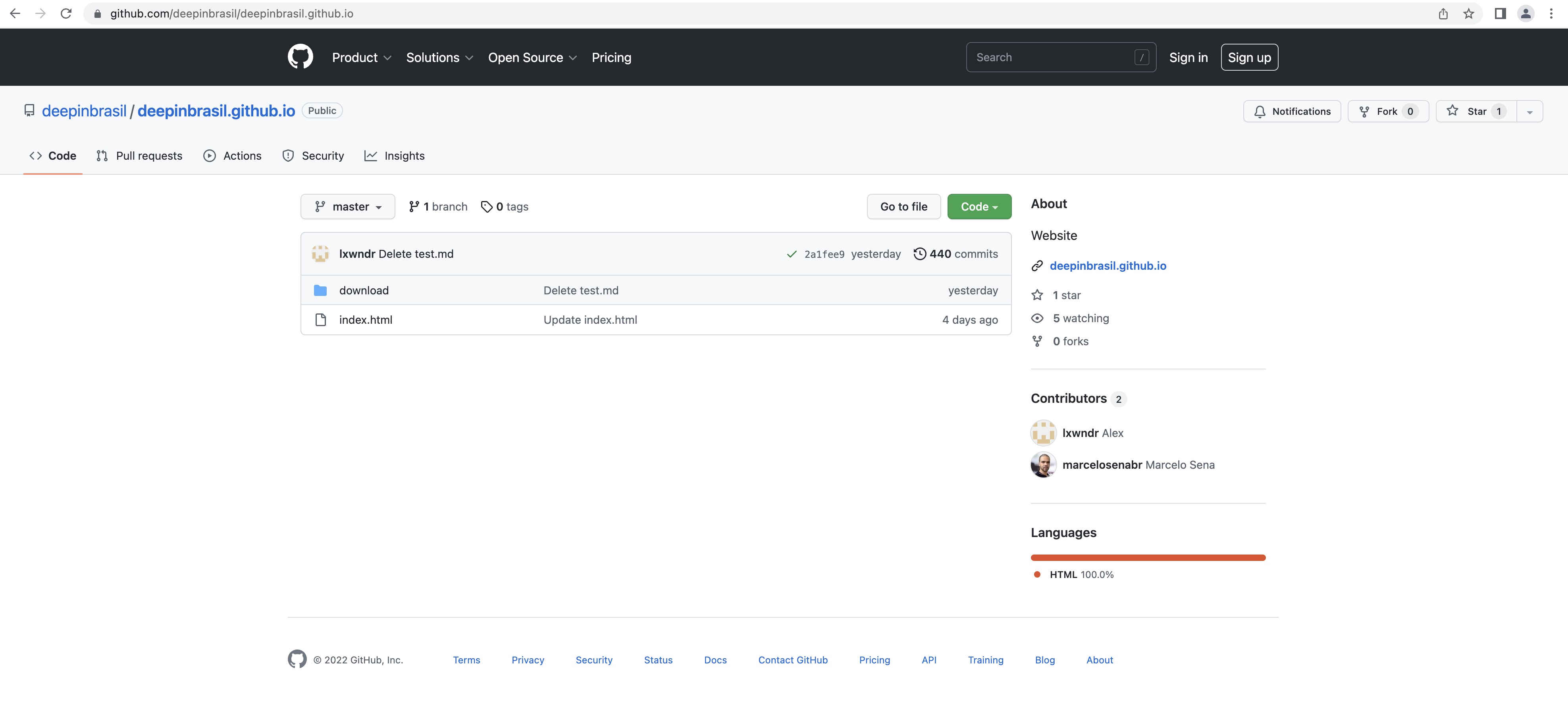Image resolution: width=1568 pixels, height=719 pixels.
Task: Expand the green Code dropdown button
Action: point(979,207)
